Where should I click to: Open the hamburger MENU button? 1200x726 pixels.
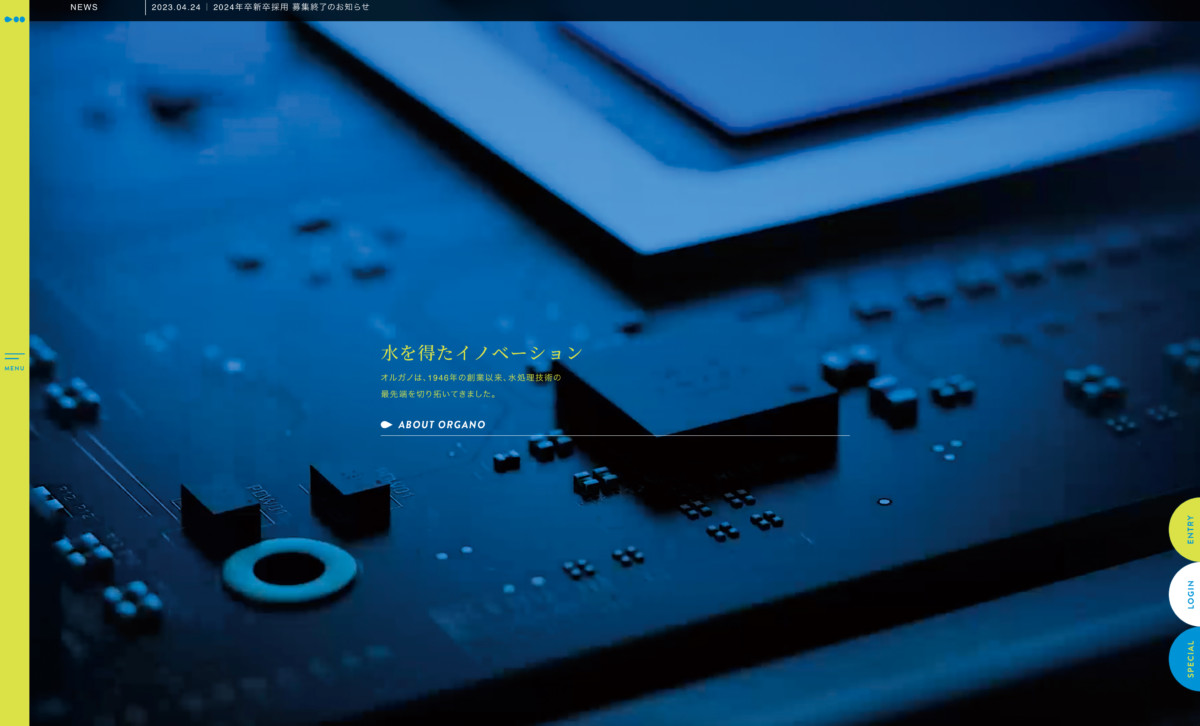(x=14, y=361)
